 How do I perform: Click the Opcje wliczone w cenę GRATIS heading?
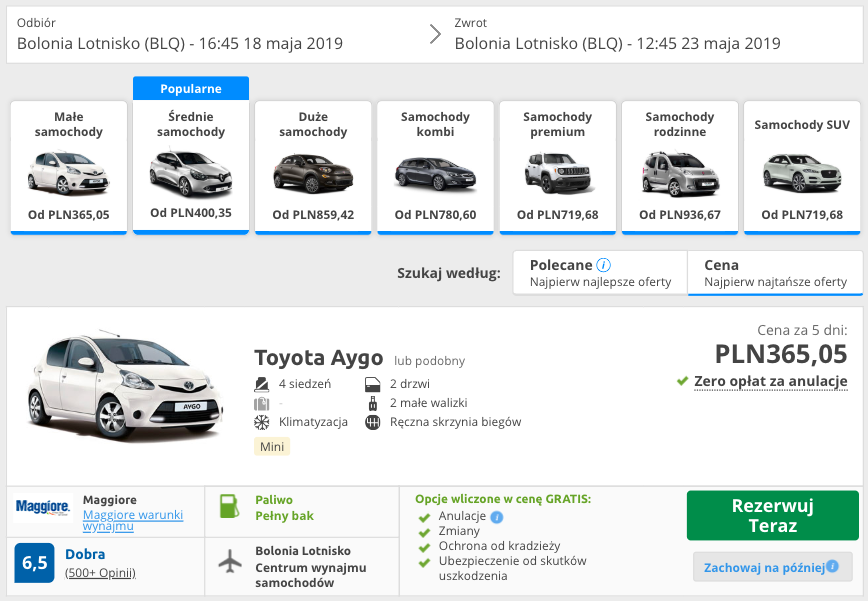[x=503, y=499]
